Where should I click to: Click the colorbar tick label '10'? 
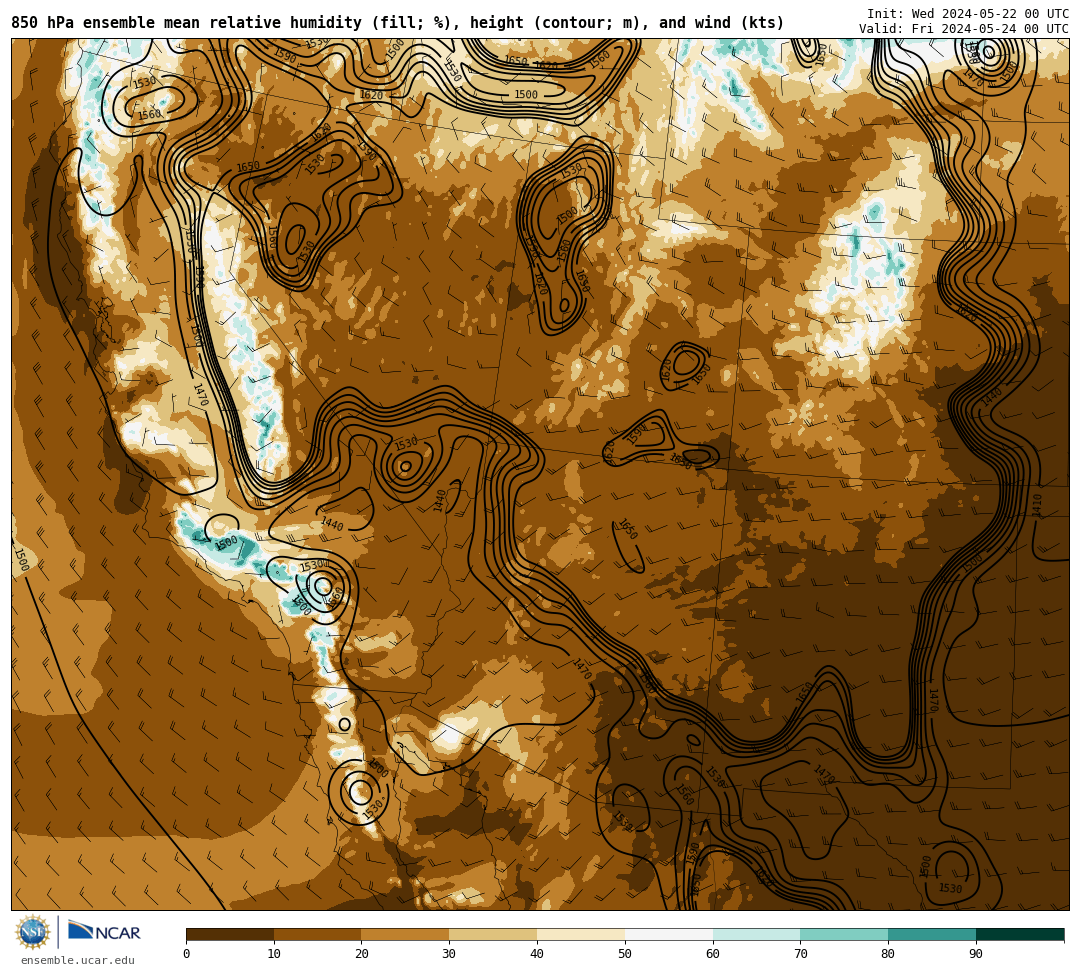tap(274, 954)
